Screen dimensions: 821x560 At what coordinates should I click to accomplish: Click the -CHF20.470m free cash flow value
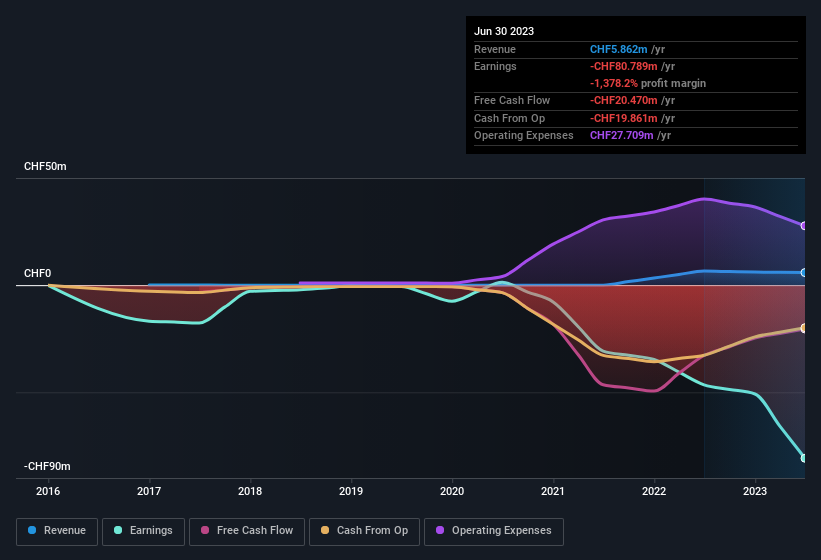(624, 100)
